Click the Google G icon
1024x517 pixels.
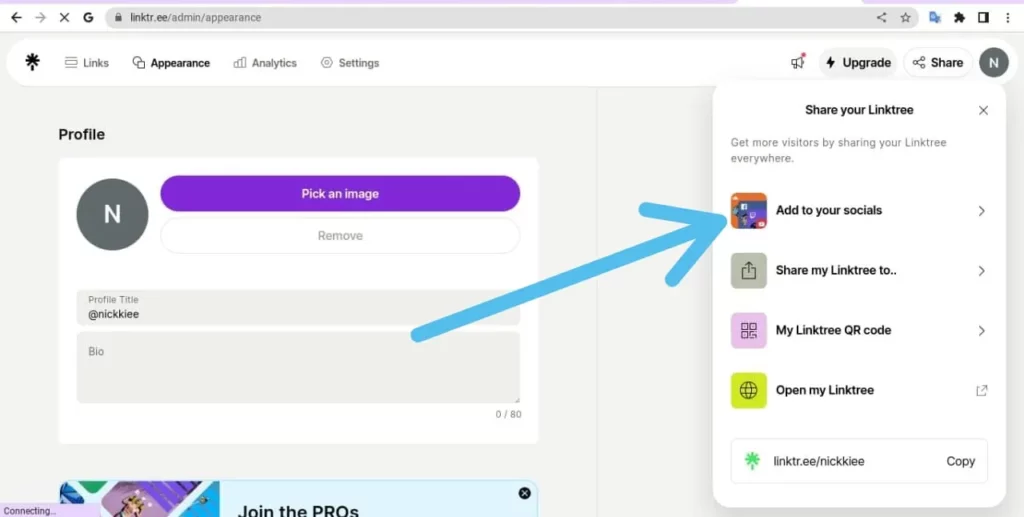click(x=88, y=18)
